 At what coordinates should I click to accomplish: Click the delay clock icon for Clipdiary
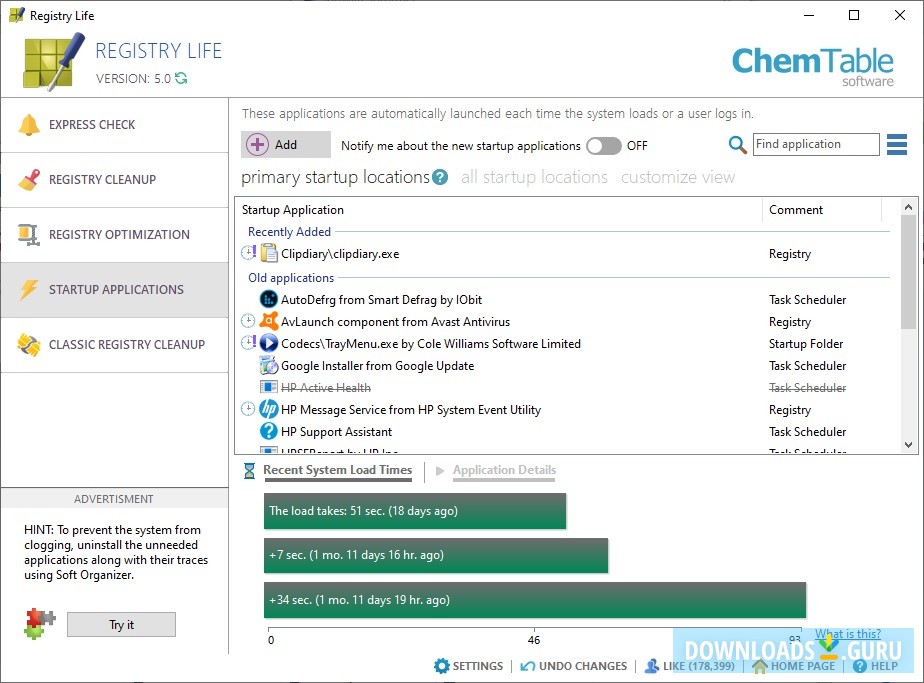coord(249,253)
